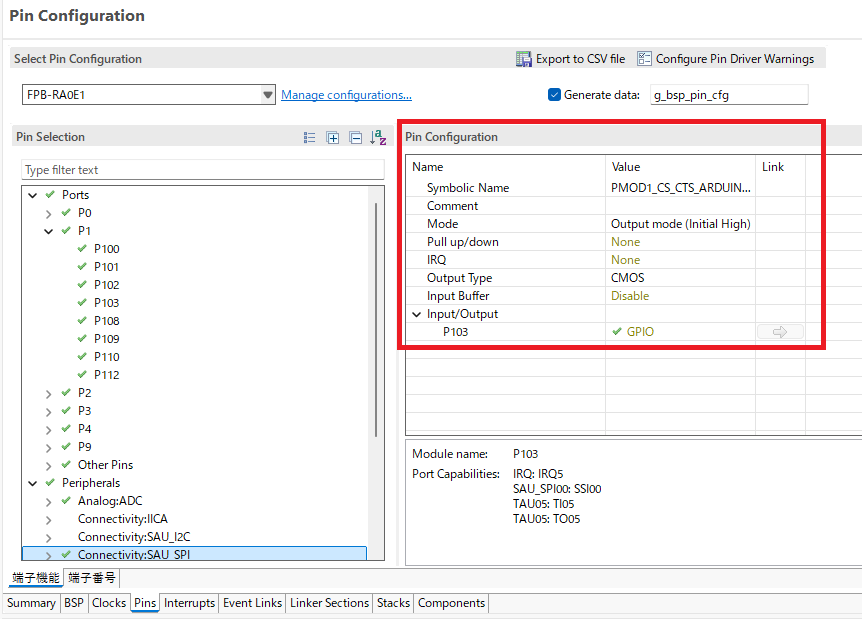
Task: Click the Type filter text field
Action: click(202, 170)
